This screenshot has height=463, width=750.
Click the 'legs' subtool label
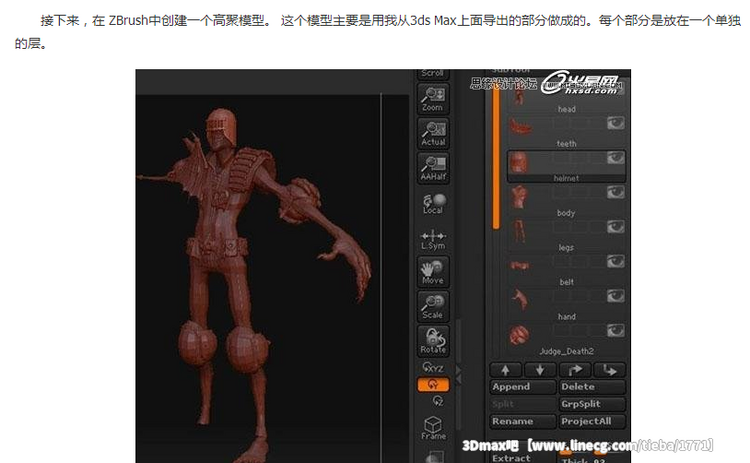coord(566,248)
